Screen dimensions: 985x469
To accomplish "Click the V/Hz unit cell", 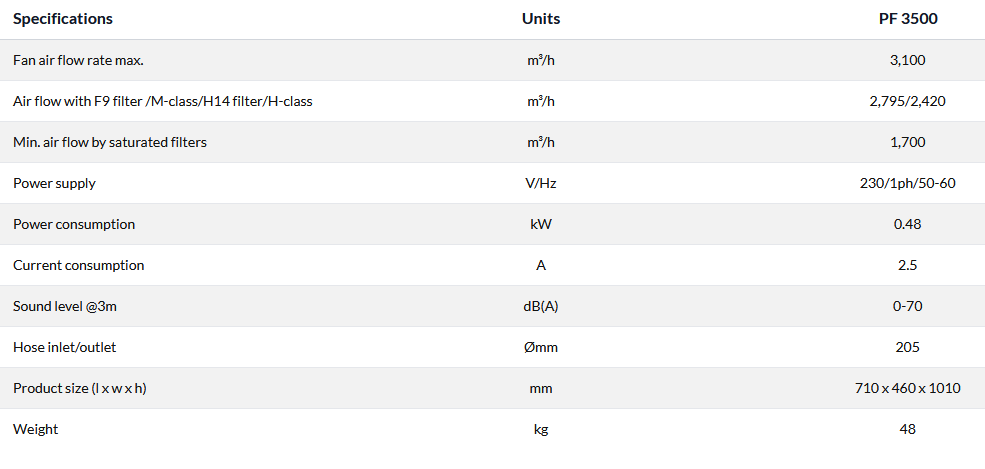I will [x=541, y=183].
